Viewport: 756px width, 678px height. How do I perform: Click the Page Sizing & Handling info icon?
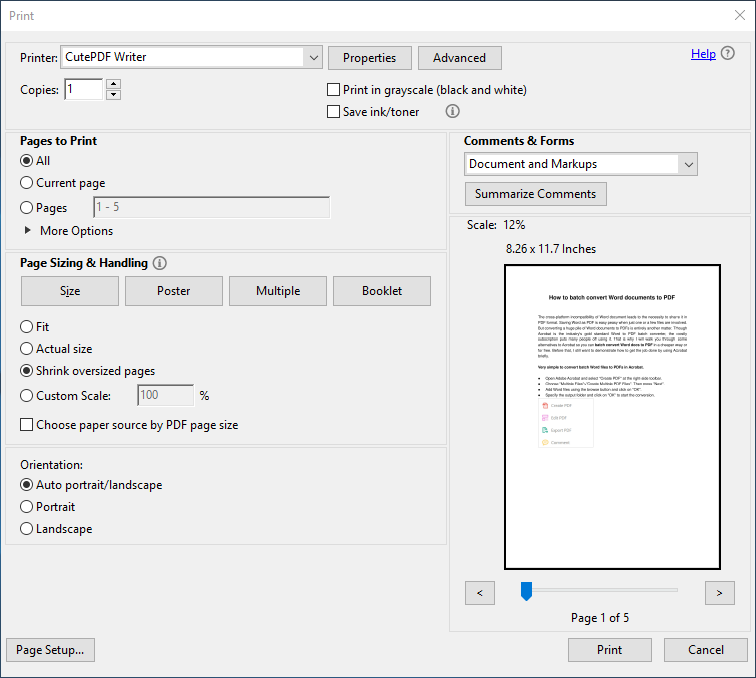pos(160,263)
